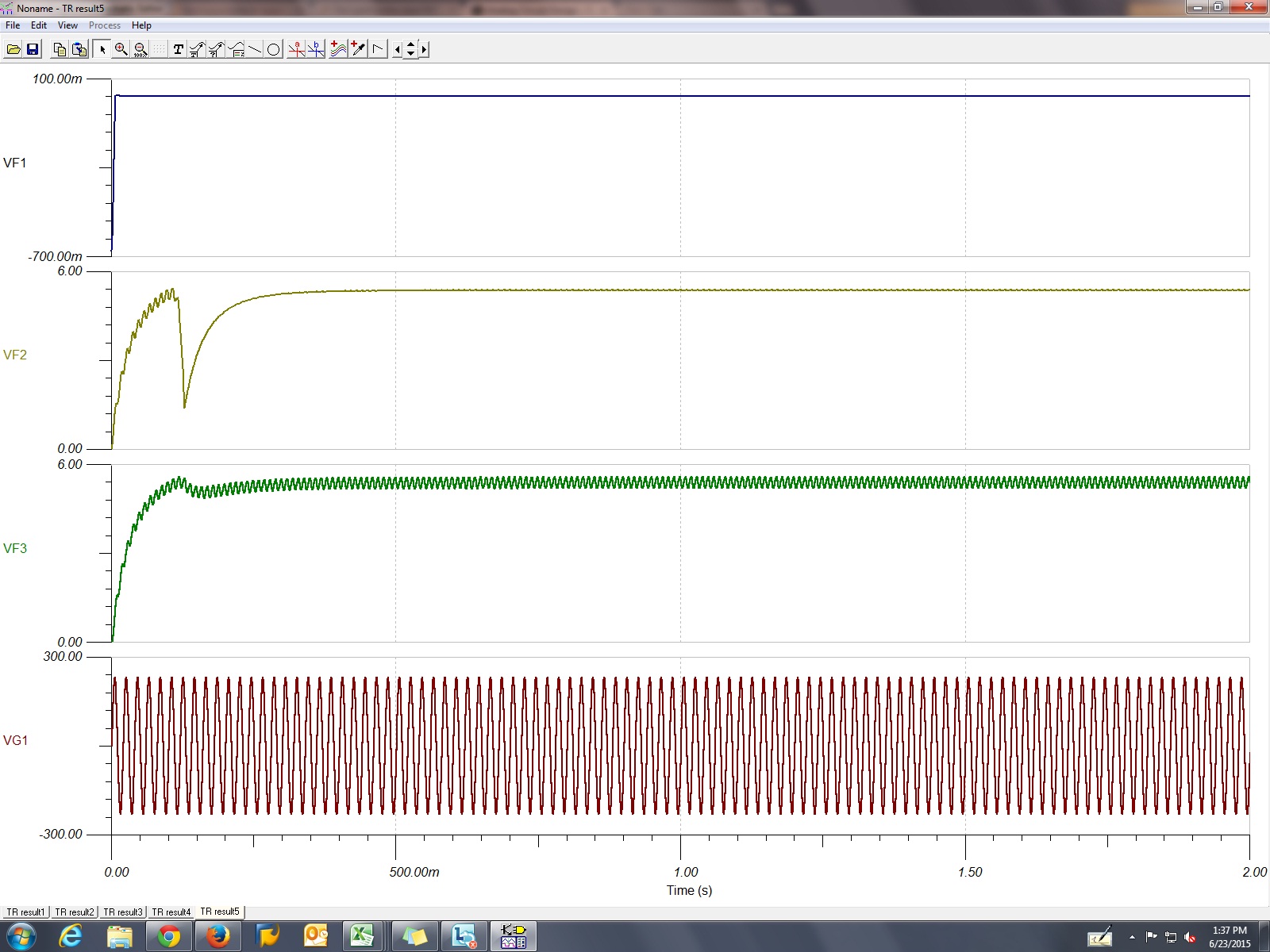Image resolution: width=1270 pixels, height=952 pixels.
Task: Select the circle drawing tool
Action: [x=273, y=49]
